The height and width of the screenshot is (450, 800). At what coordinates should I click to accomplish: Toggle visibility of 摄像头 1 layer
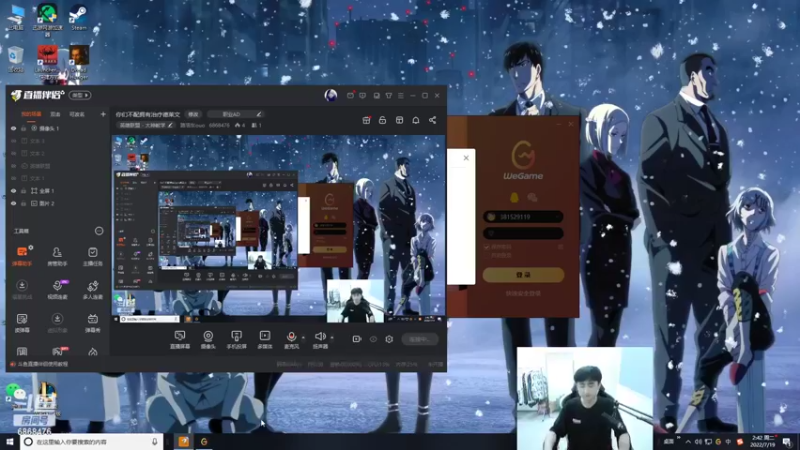pos(14,129)
